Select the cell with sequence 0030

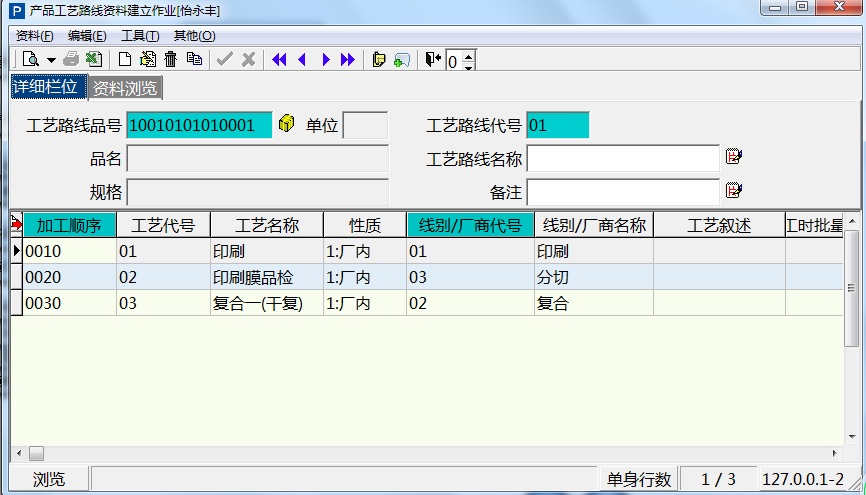click(x=70, y=303)
